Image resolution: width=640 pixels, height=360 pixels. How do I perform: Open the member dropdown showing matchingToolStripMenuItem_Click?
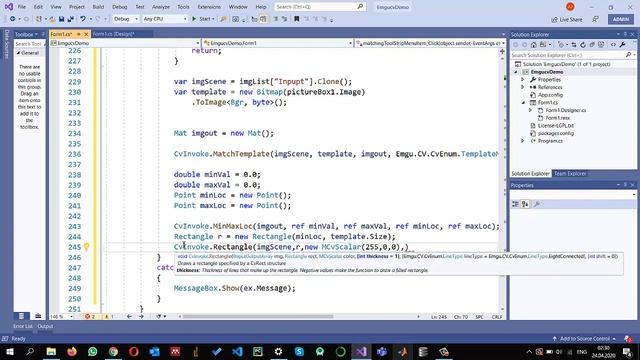[x=430, y=43]
